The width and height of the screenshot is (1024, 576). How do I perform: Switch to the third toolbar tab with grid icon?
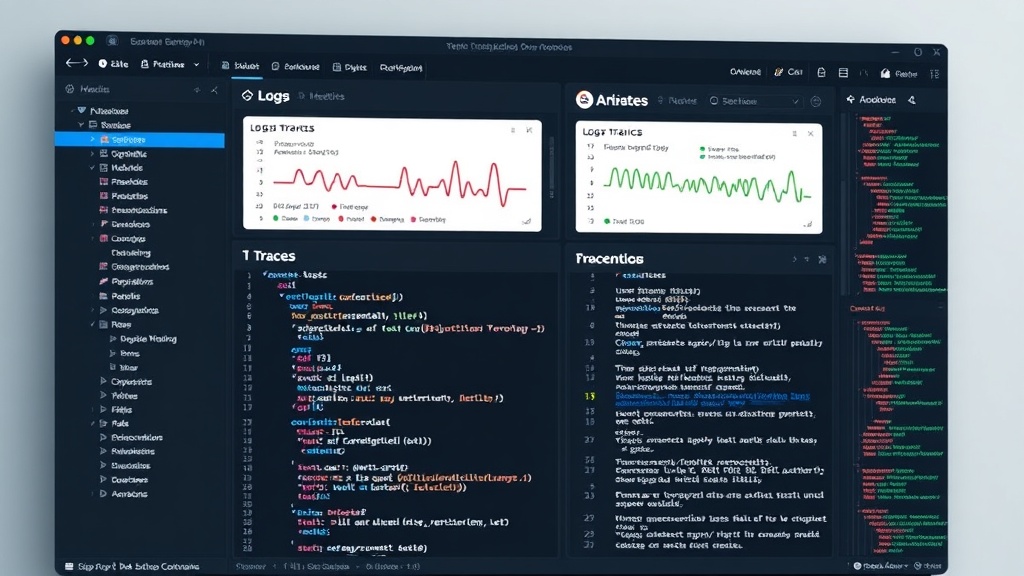tap(350, 67)
